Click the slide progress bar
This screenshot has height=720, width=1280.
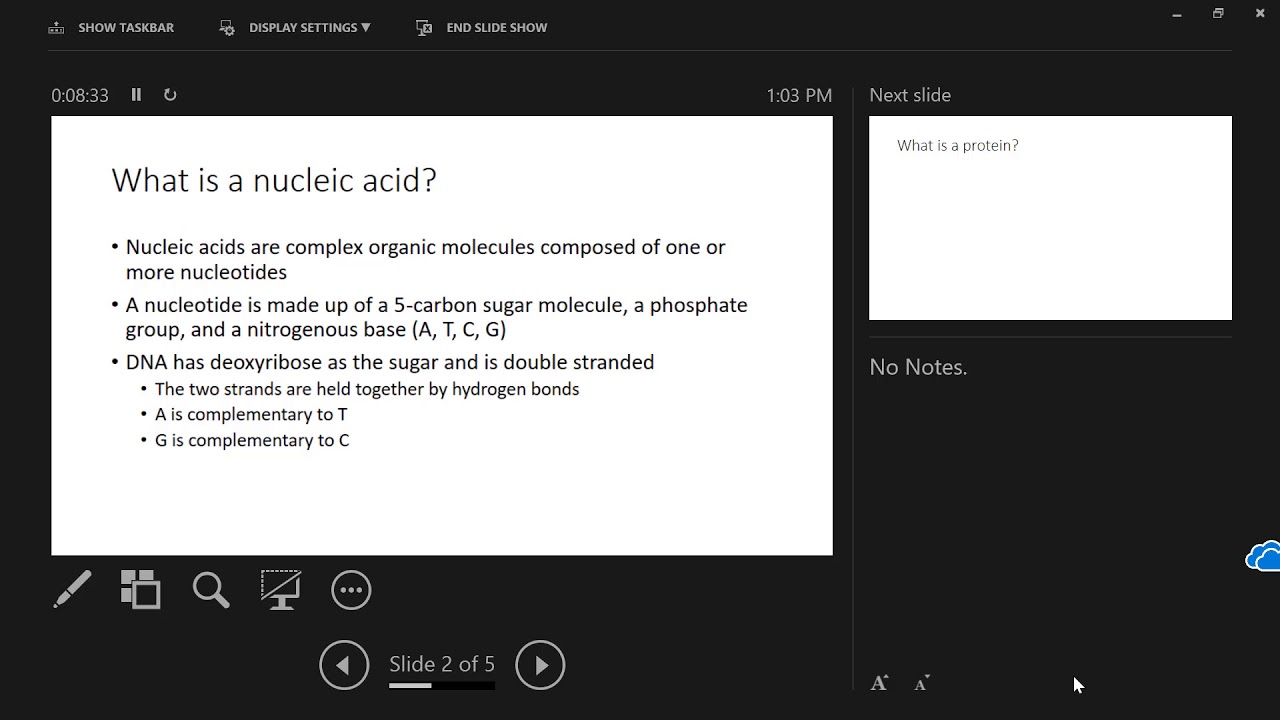click(x=442, y=686)
